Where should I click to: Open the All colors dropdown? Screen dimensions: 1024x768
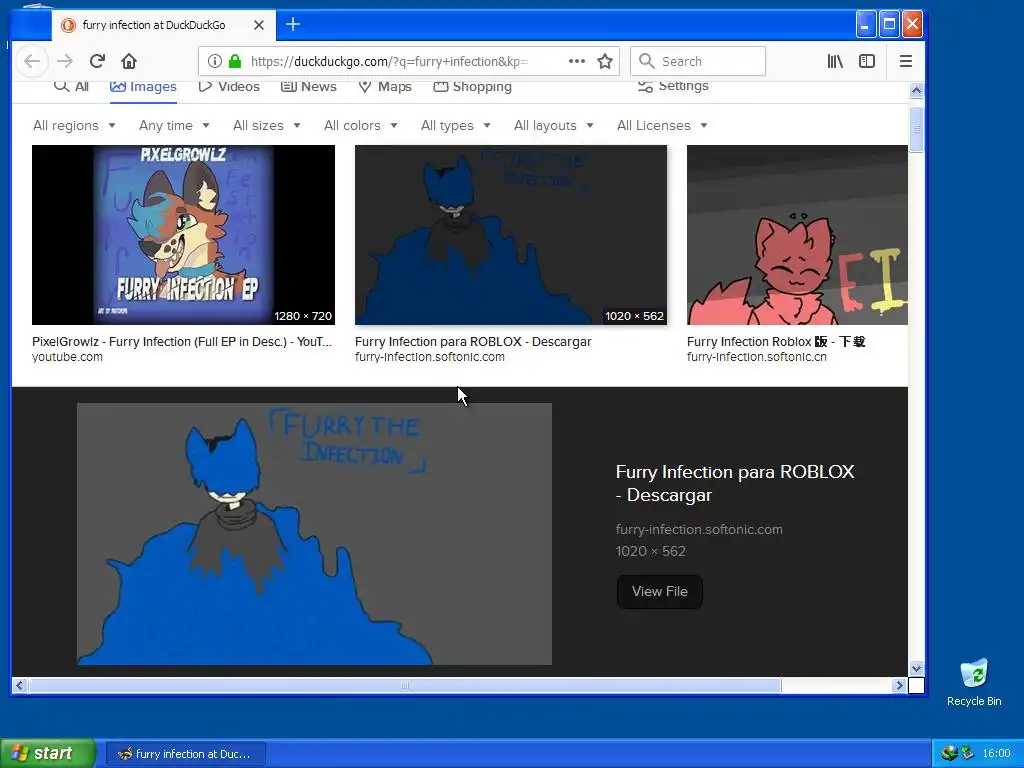360,125
